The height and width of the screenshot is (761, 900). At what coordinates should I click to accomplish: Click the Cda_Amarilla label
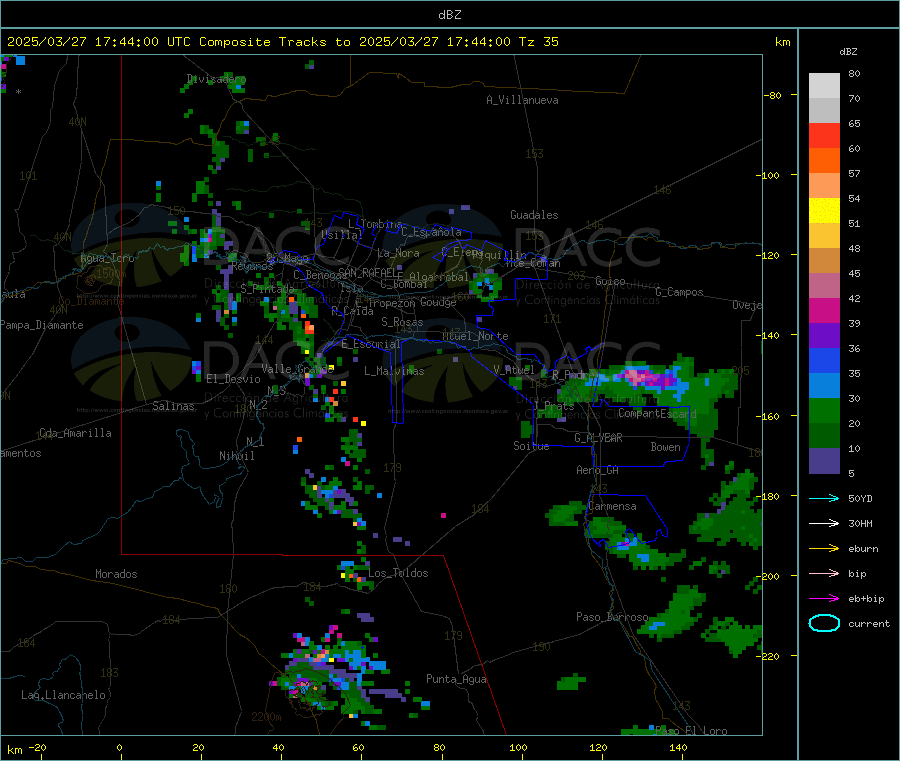(x=75, y=433)
